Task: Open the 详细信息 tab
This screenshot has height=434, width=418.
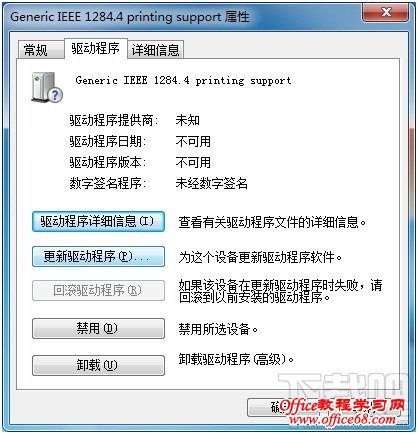Action: 155,50
